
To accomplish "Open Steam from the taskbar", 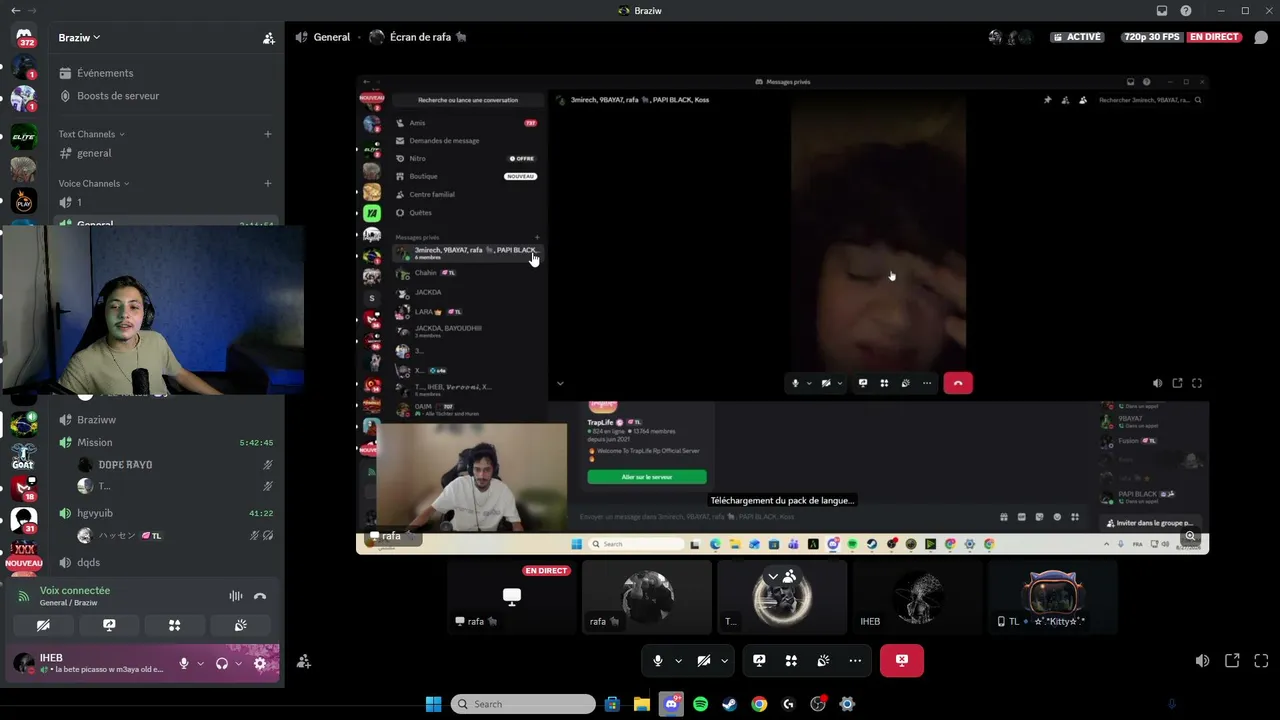I will coord(729,704).
